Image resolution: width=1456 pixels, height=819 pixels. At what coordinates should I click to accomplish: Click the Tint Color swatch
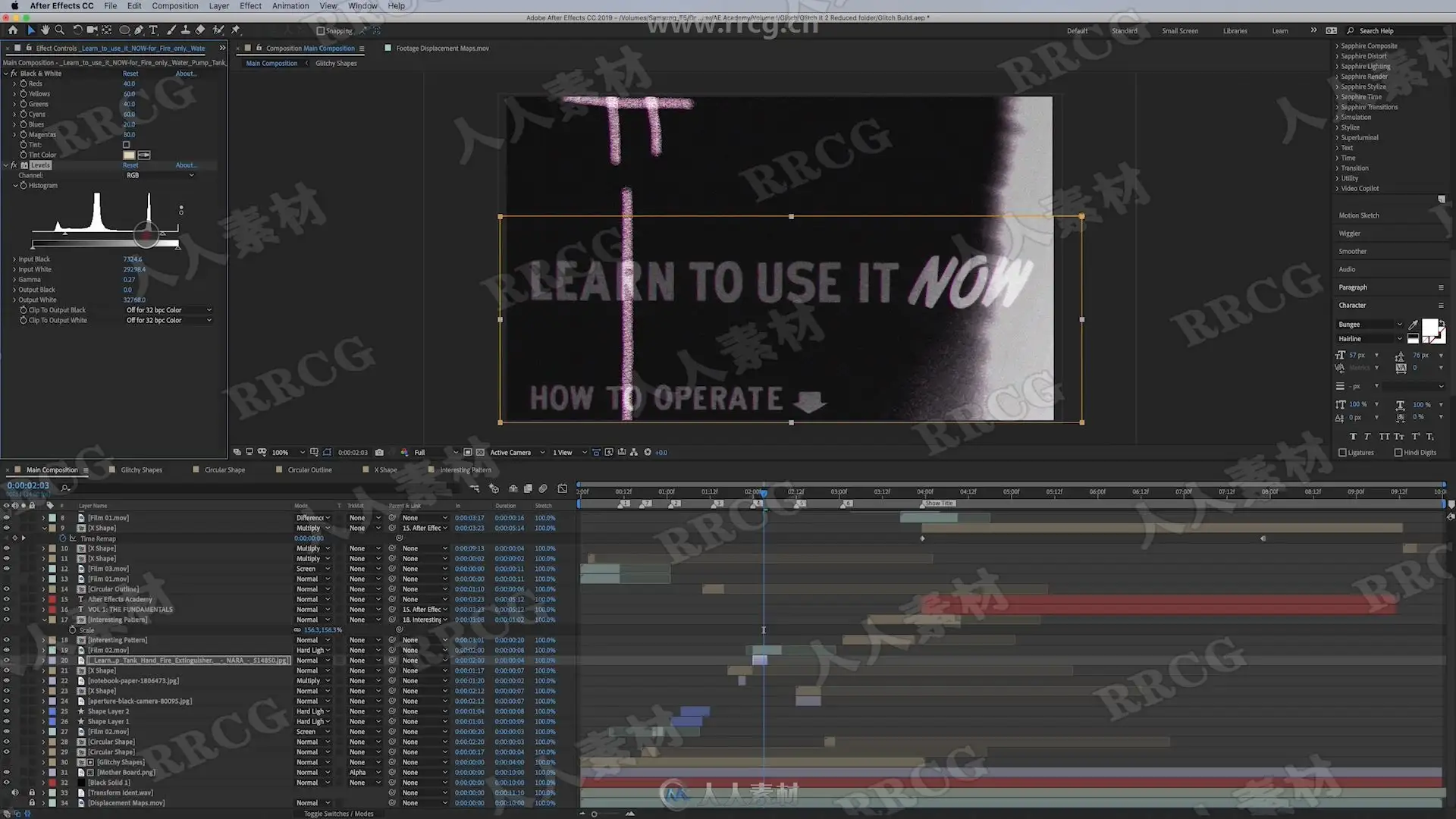129,155
